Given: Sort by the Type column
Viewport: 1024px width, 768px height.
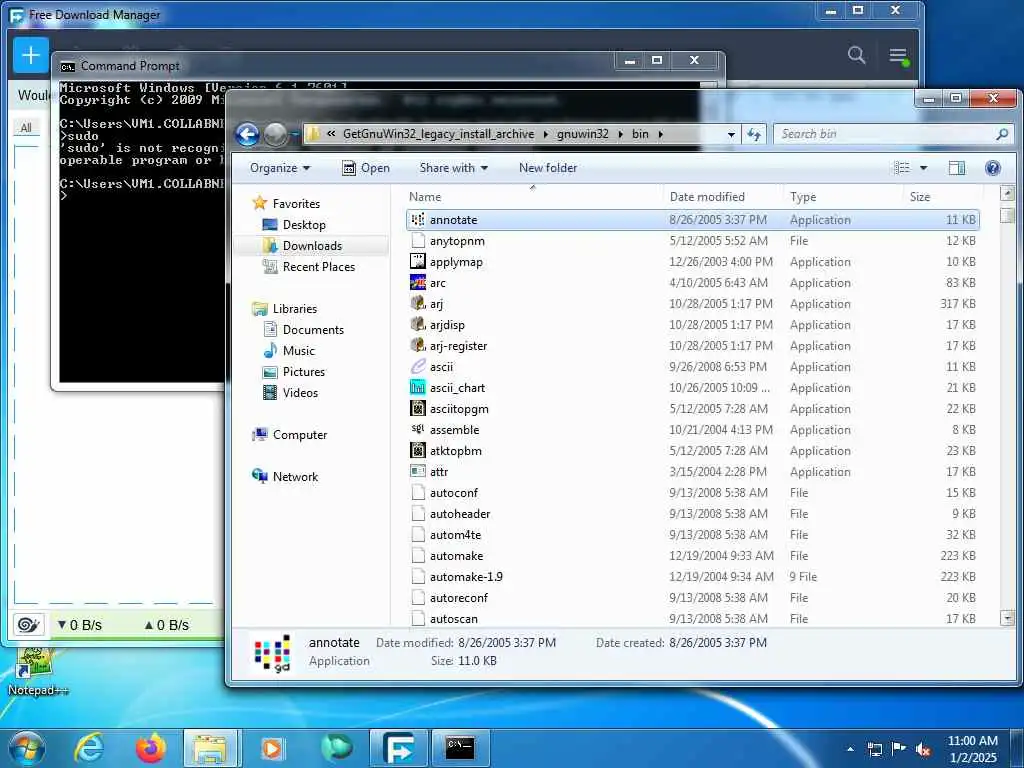Looking at the screenshot, I should pos(803,197).
